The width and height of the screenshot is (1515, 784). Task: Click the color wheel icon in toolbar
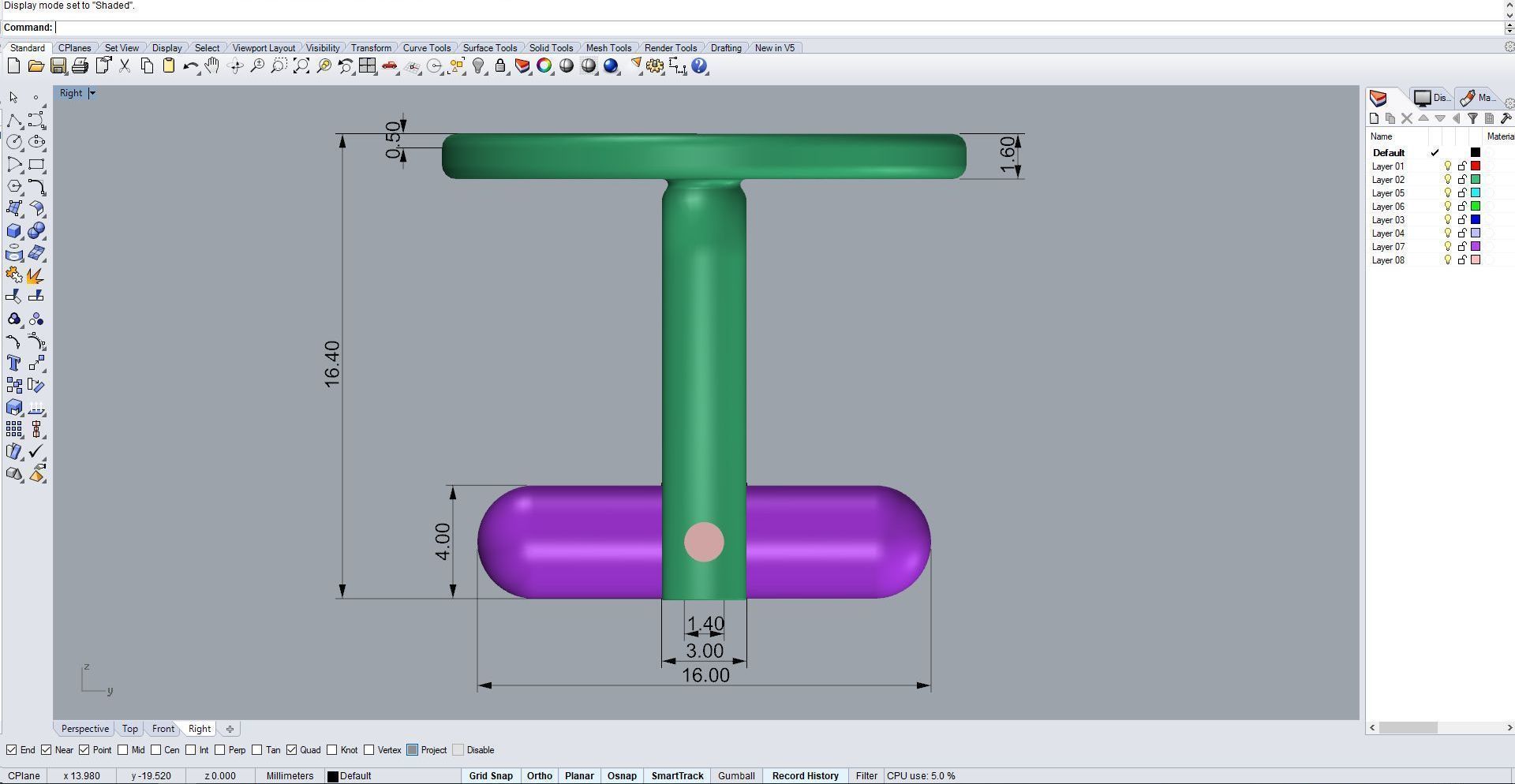coord(544,66)
